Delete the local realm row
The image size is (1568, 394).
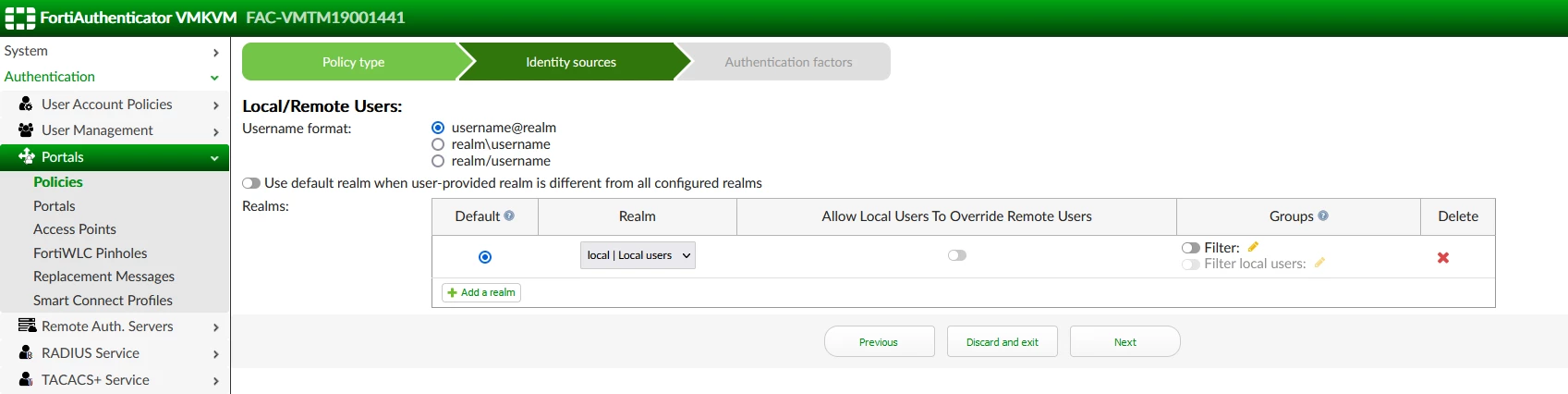[1443, 257]
